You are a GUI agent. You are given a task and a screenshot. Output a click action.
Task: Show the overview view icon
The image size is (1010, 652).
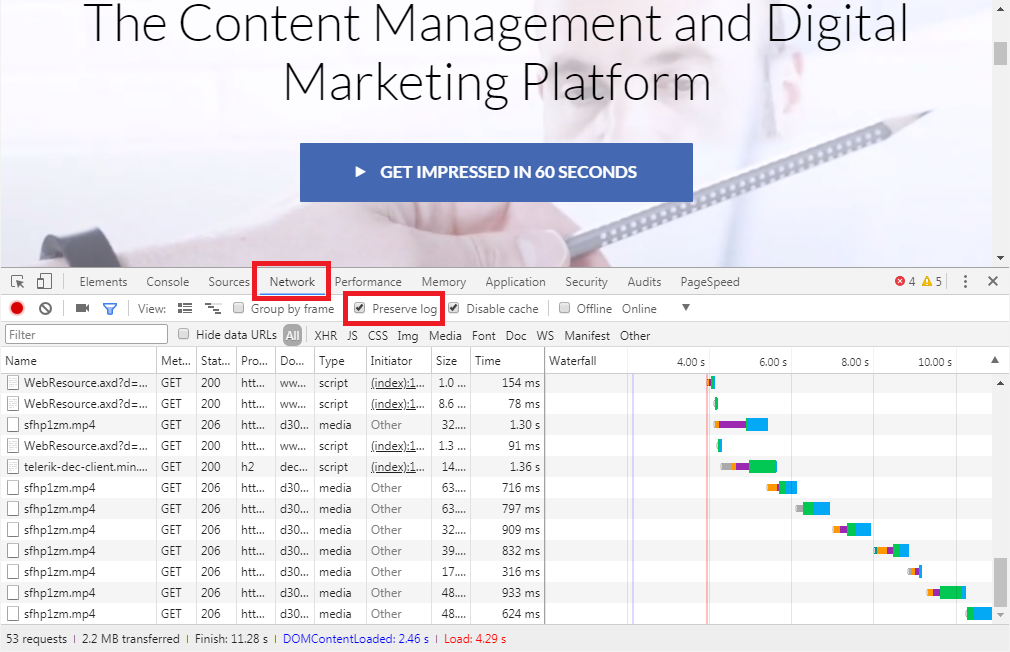(x=213, y=309)
